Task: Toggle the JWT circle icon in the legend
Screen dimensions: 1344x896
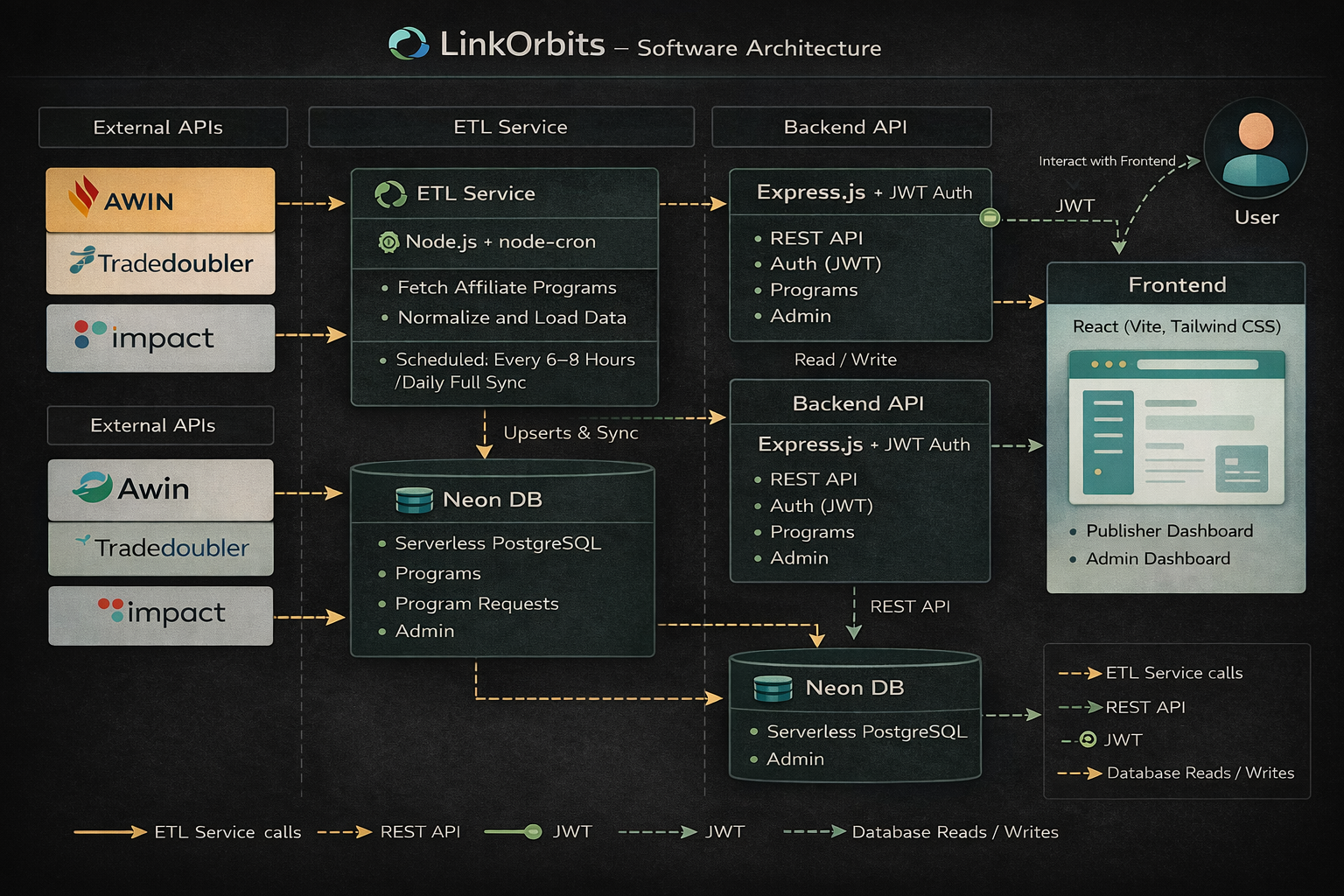Action: click(1087, 739)
